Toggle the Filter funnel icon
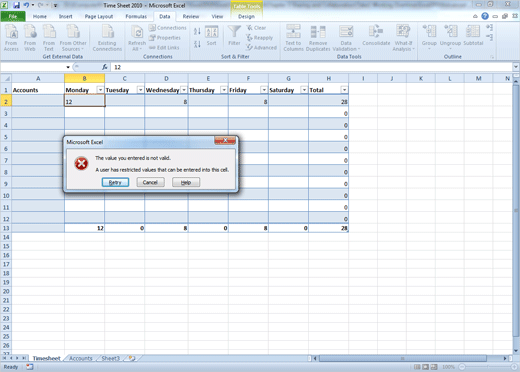Image resolution: width=520 pixels, height=372 pixels. [234, 36]
